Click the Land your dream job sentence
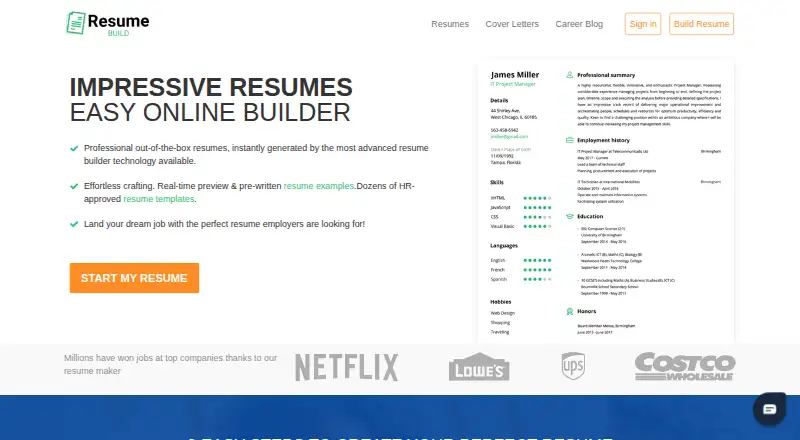The height and width of the screenshot is (440, 800). pos(224,224)
